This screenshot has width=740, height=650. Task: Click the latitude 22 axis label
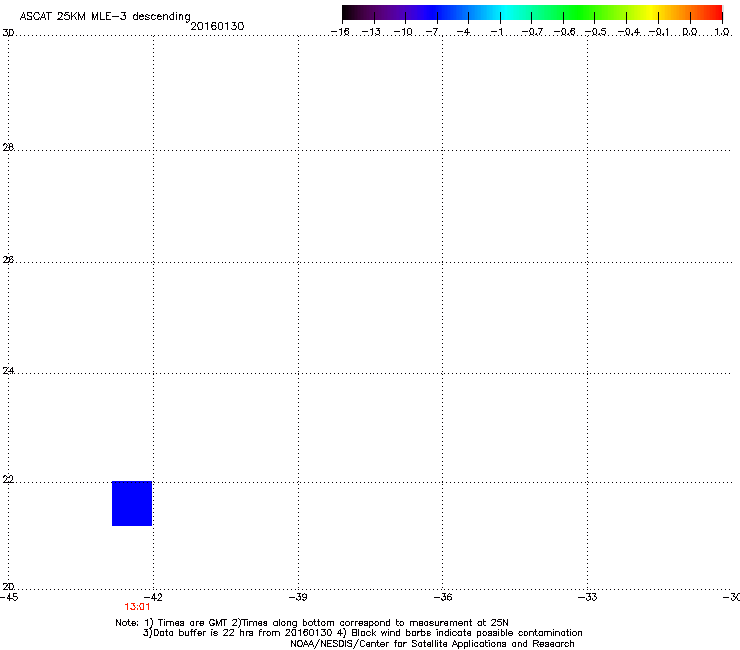tap(8, 480)
